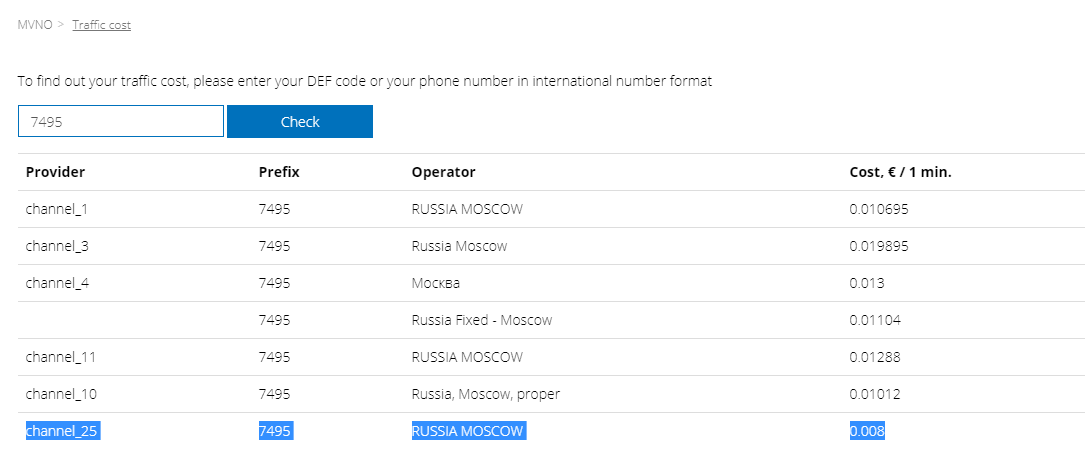
Task: Select the channel_1 provider cell
Action: coord(57,209)
